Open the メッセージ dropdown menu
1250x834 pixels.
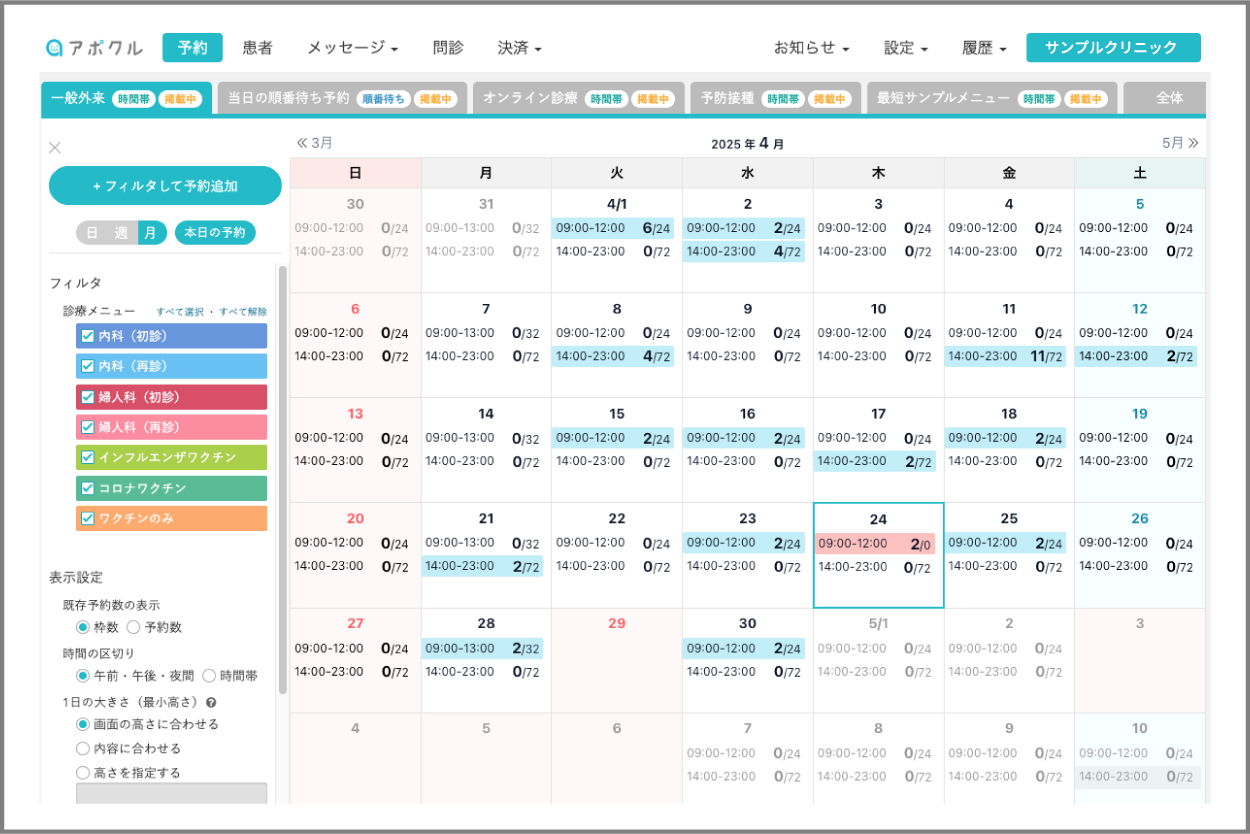point(352,48)
